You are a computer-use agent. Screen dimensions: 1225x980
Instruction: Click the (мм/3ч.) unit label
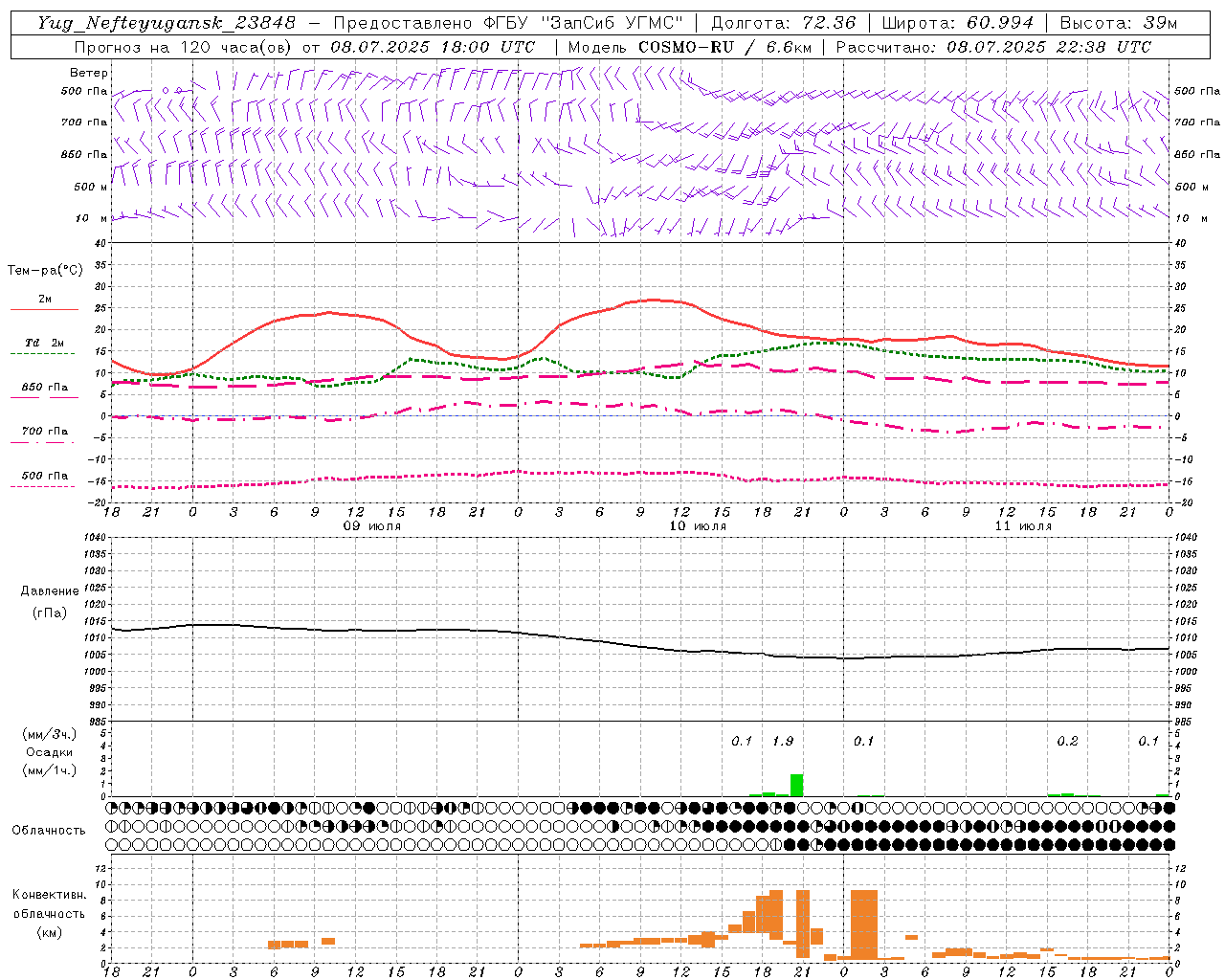coord(50,734)
